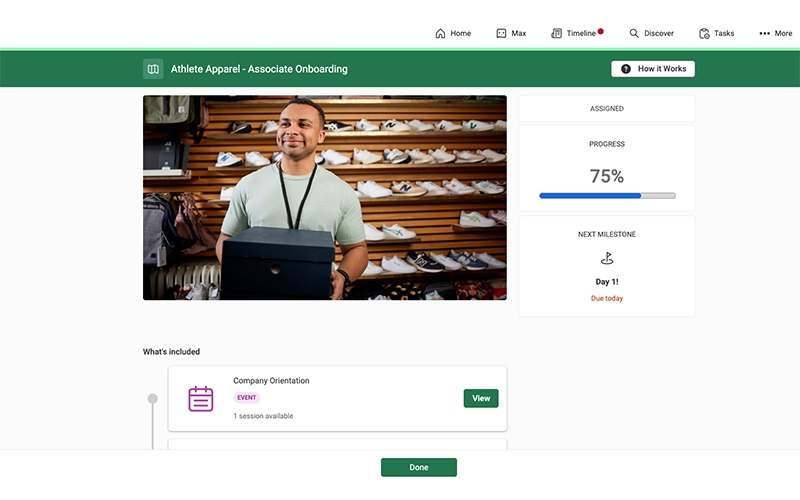The height and width of the screenshot is (500, 800).
Task: Click the map icon beside Athlete Apparel title
Action: point(153,69)
